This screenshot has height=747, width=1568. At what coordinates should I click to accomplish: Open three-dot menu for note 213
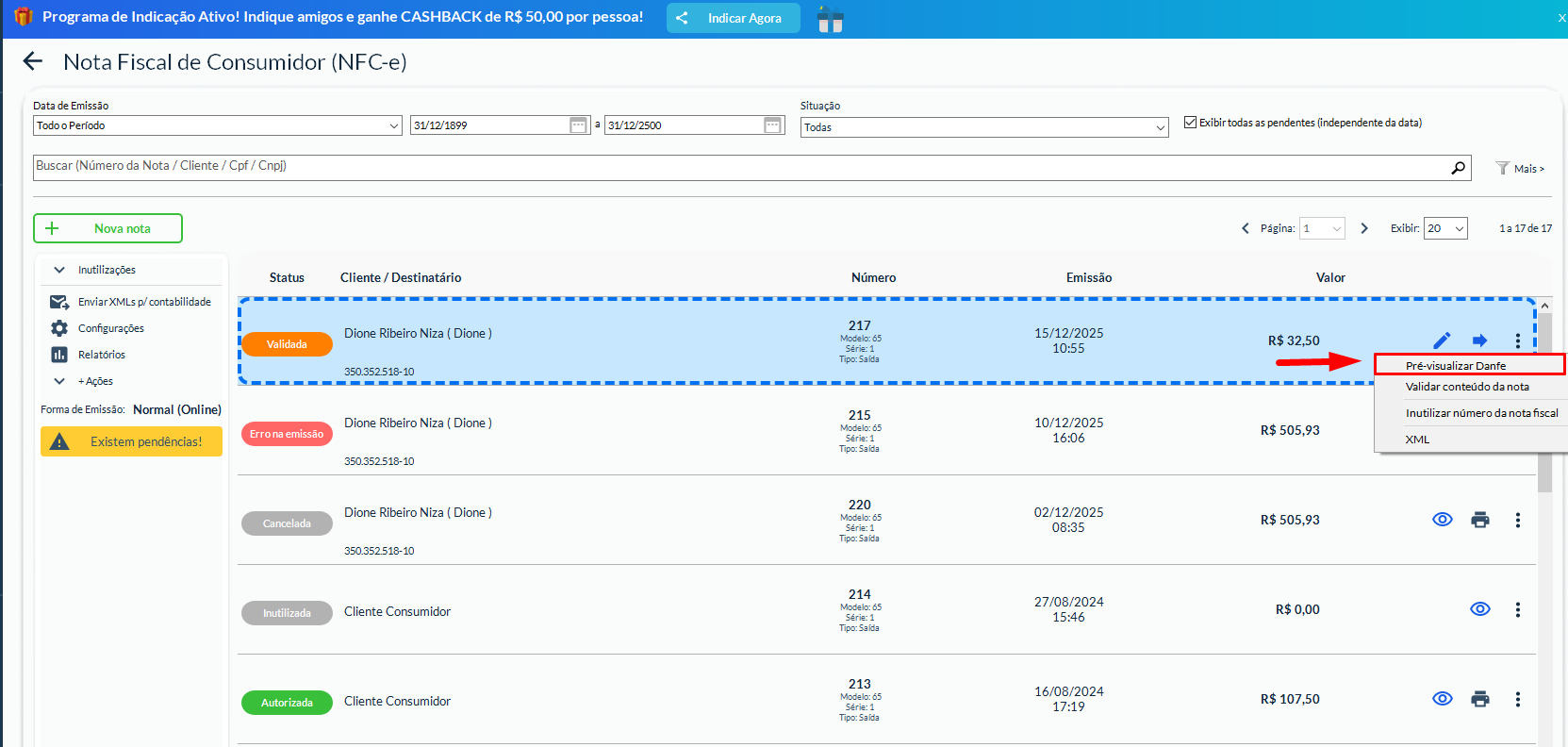click(1517, 699)
